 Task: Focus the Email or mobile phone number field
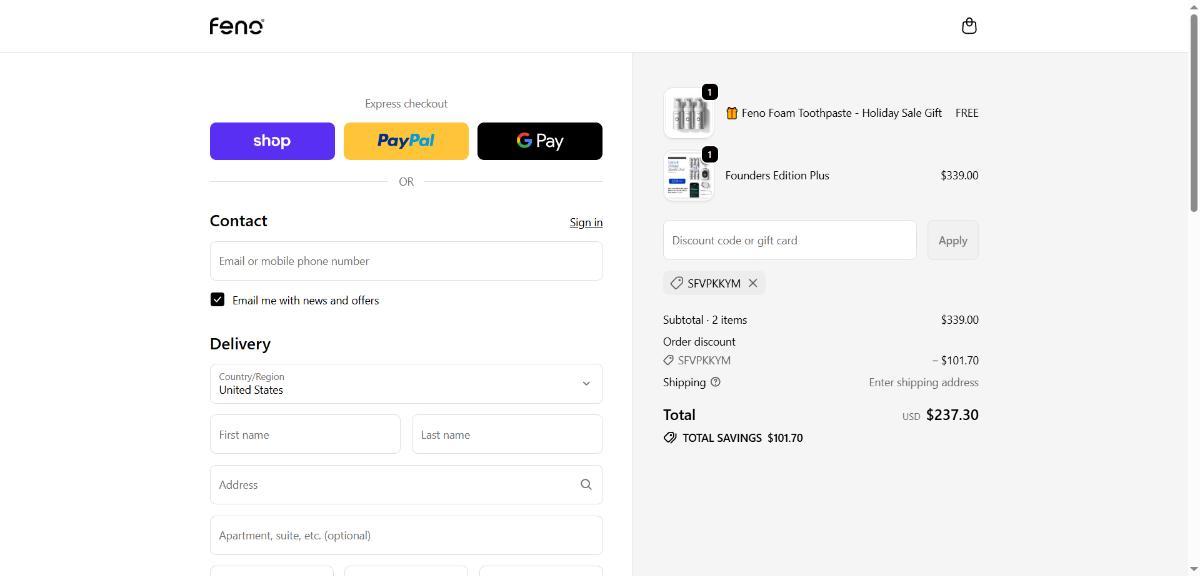click(x=406, y=261)
